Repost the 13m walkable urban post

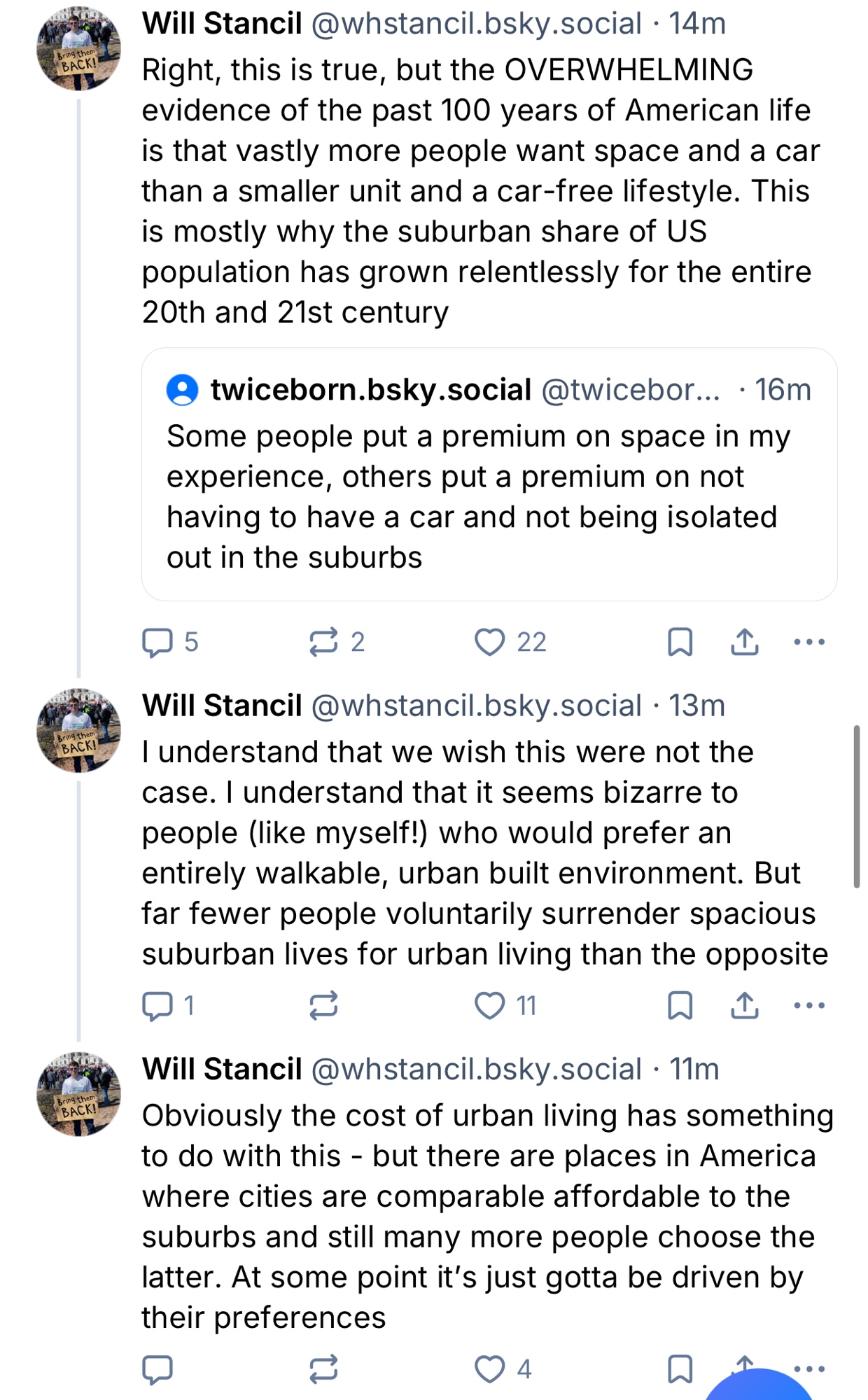(323, 1006)
